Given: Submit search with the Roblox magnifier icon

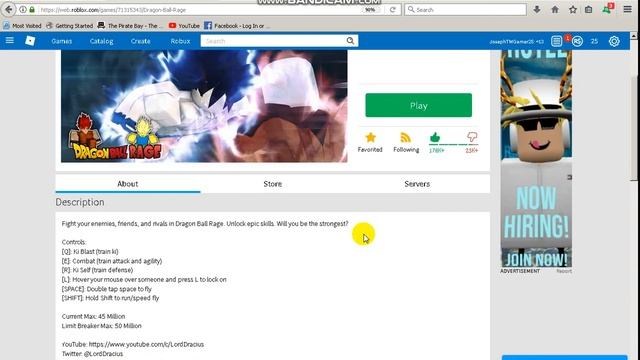Looking at the screenshot, I should (x=350, y=41).
